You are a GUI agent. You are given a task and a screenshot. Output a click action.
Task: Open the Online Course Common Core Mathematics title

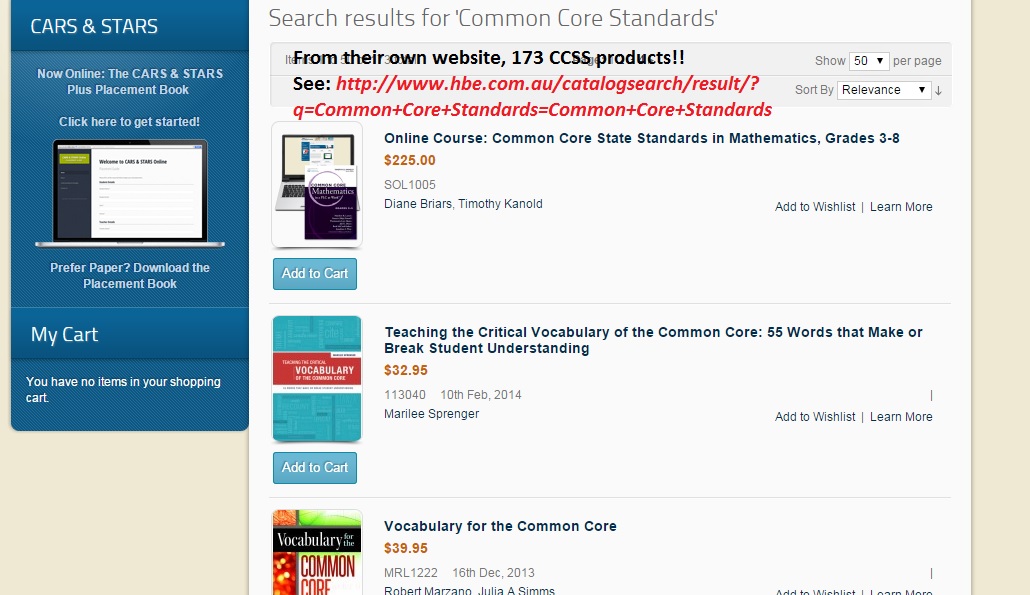tap(641, 138)
